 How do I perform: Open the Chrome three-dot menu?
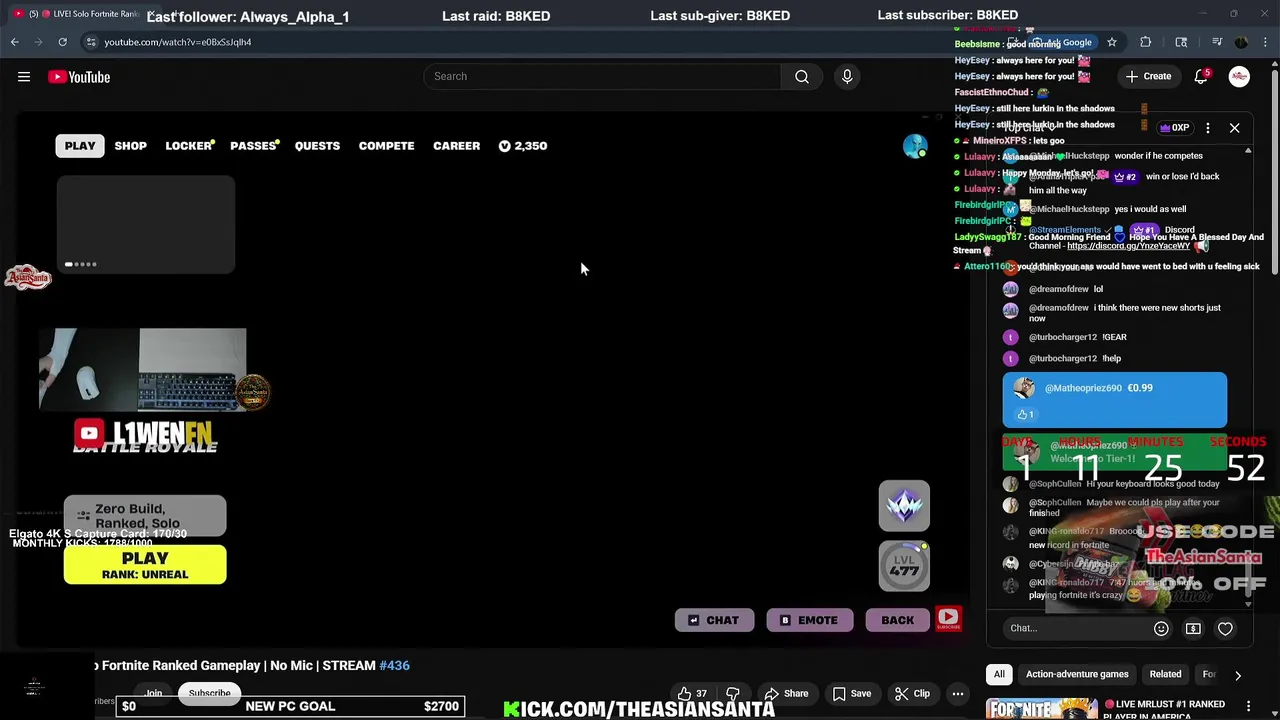click(x=1266, y=42)
